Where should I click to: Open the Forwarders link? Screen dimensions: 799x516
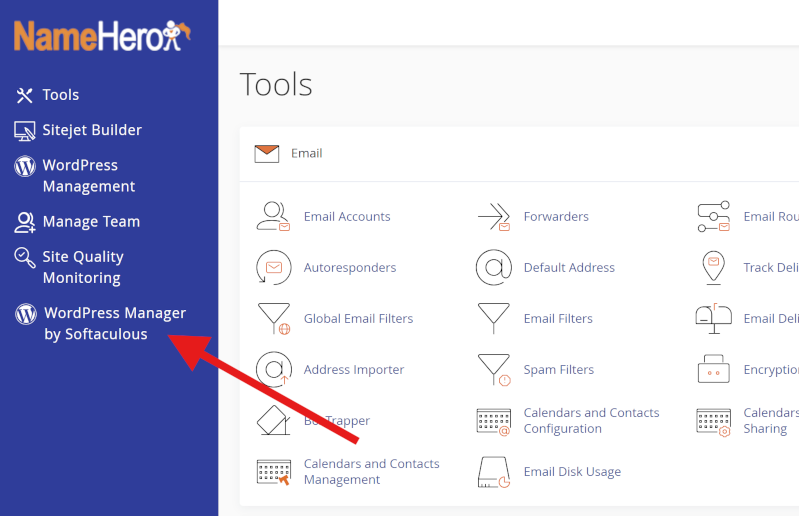tap(556, 216)
